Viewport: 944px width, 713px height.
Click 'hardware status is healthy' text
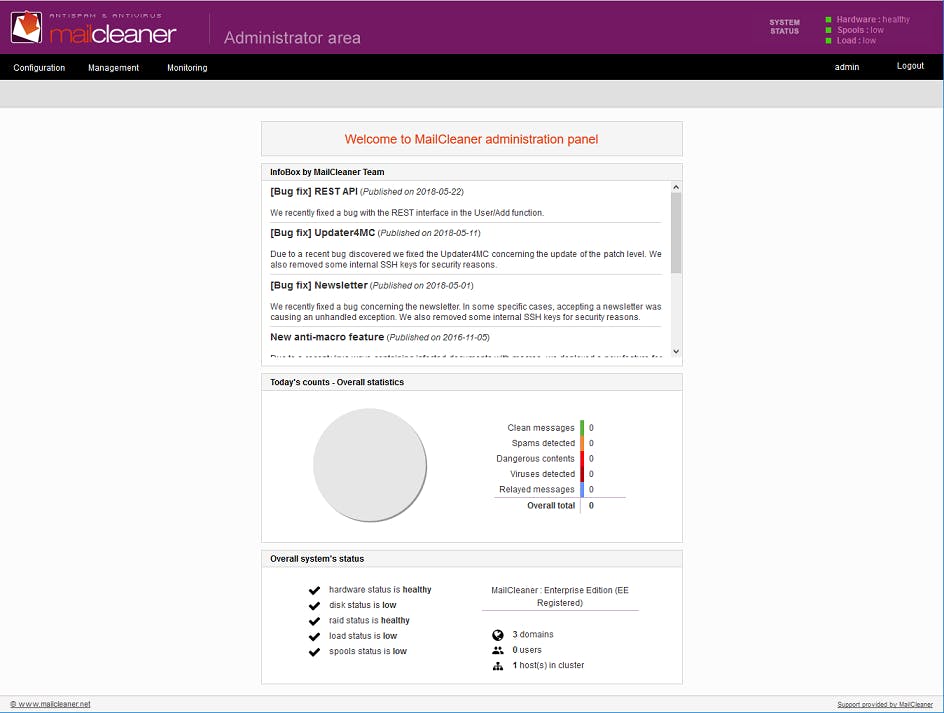pos(380,590)
